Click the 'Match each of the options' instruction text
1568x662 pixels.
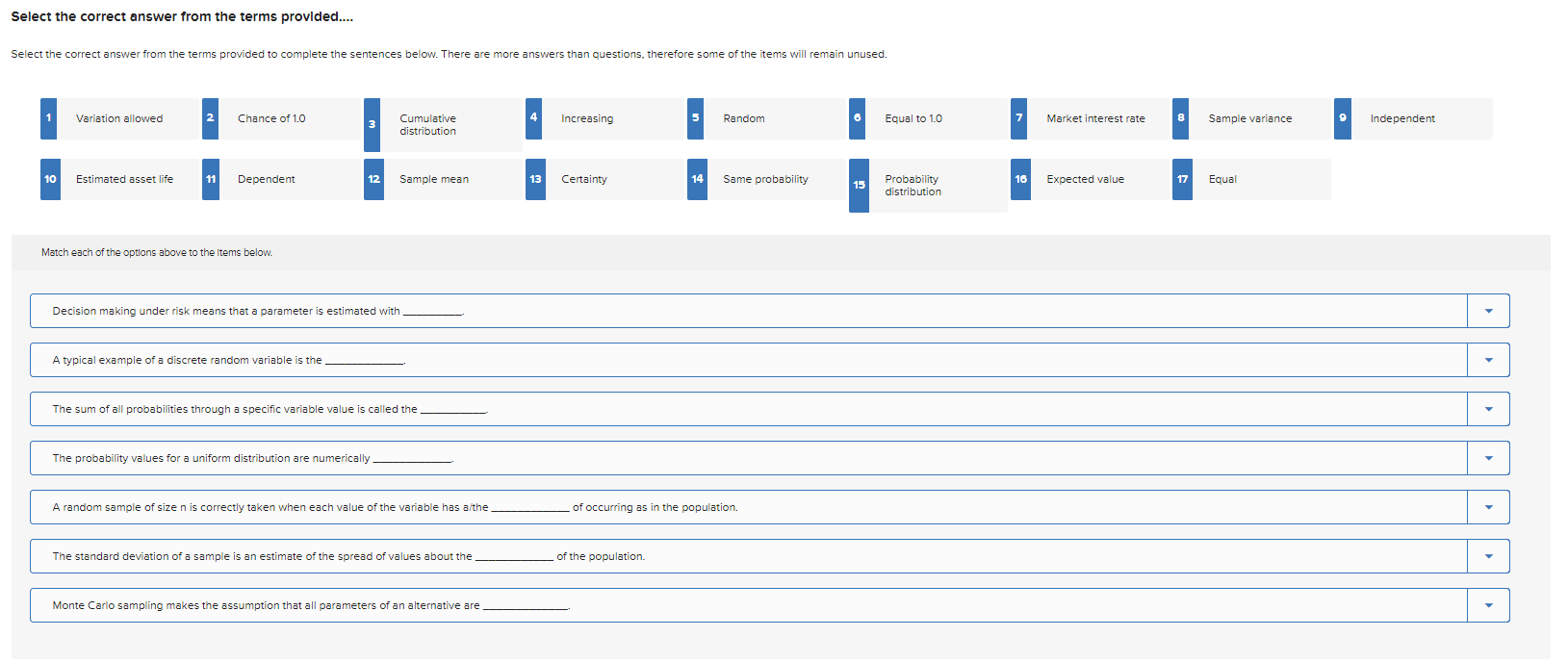[157, 253]
